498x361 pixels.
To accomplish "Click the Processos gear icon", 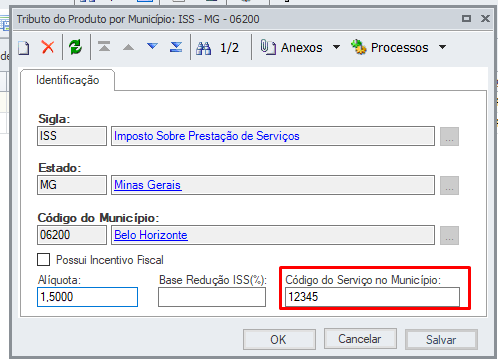I will point(359,47).
